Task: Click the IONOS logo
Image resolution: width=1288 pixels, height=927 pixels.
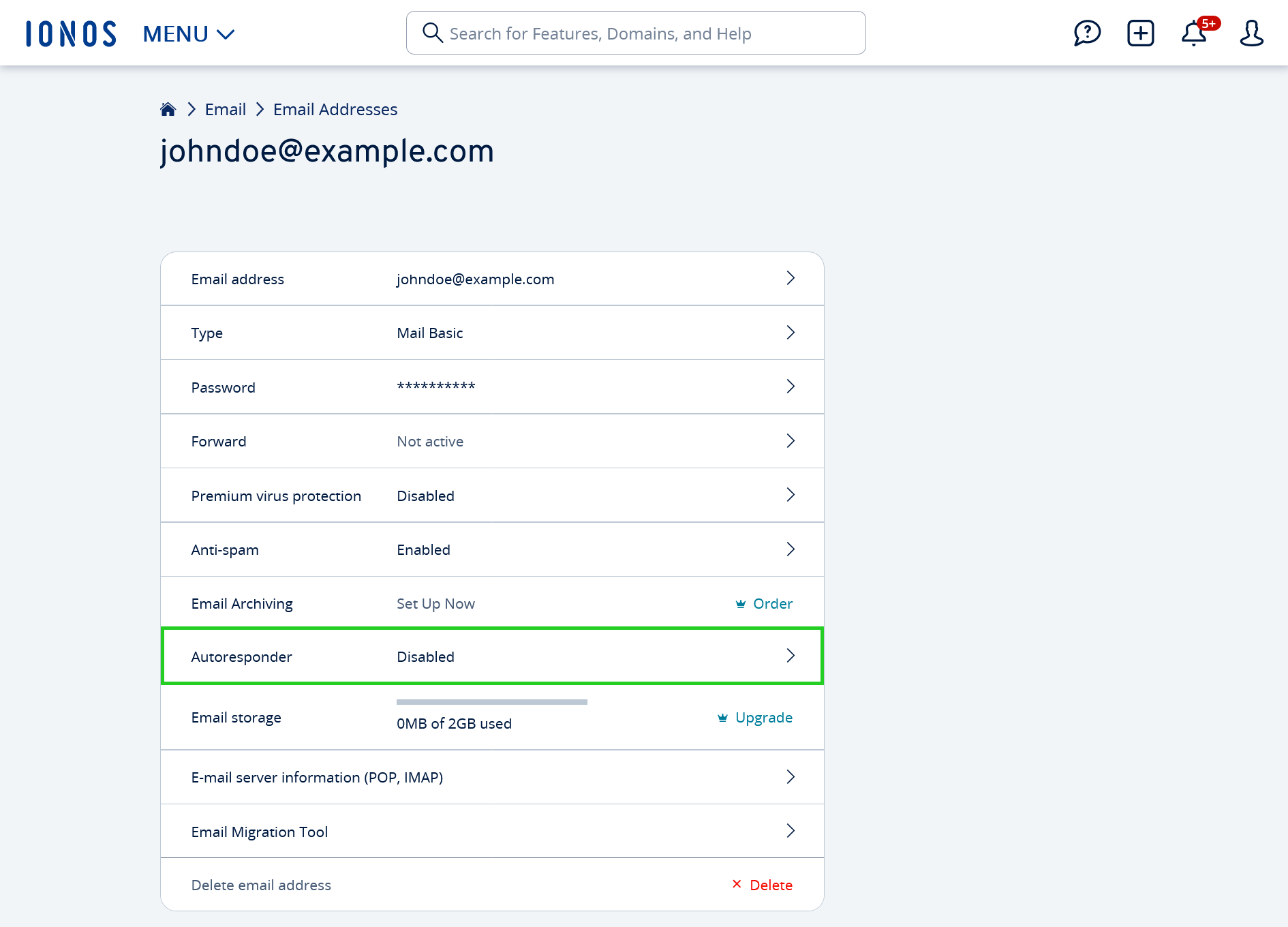Action: [x=71, y=33]
